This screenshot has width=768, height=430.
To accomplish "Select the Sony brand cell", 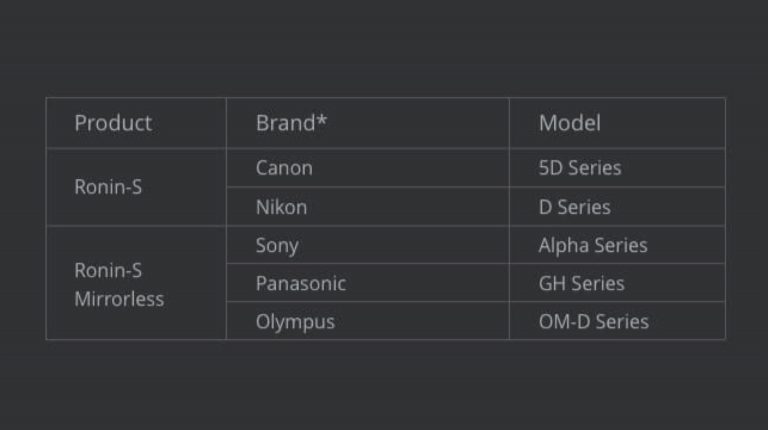I will pyautogui.click(x=277, y=245).
